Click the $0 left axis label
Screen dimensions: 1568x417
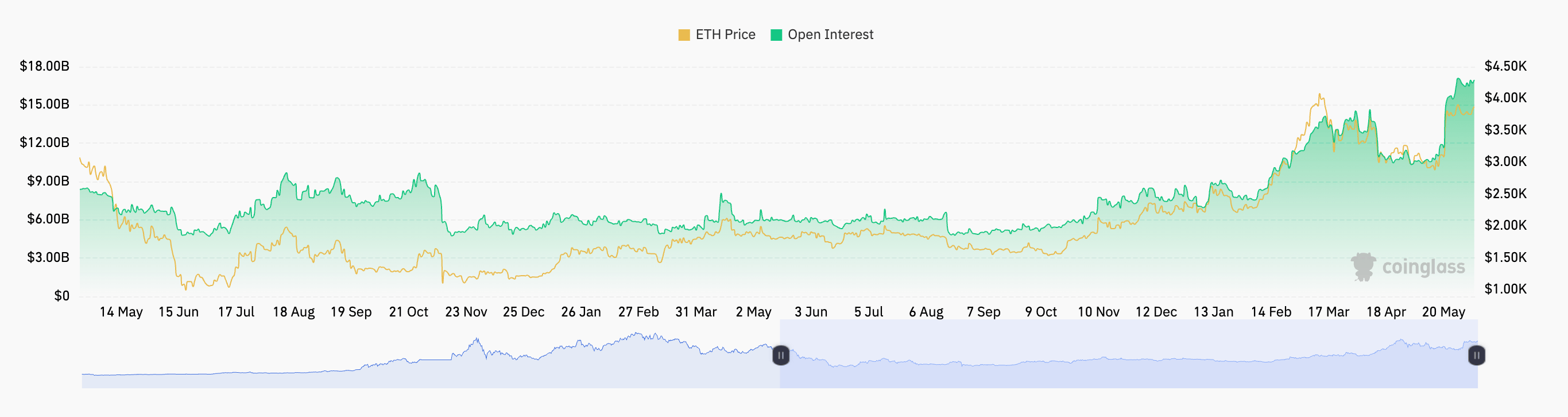[x=61, y=296]
